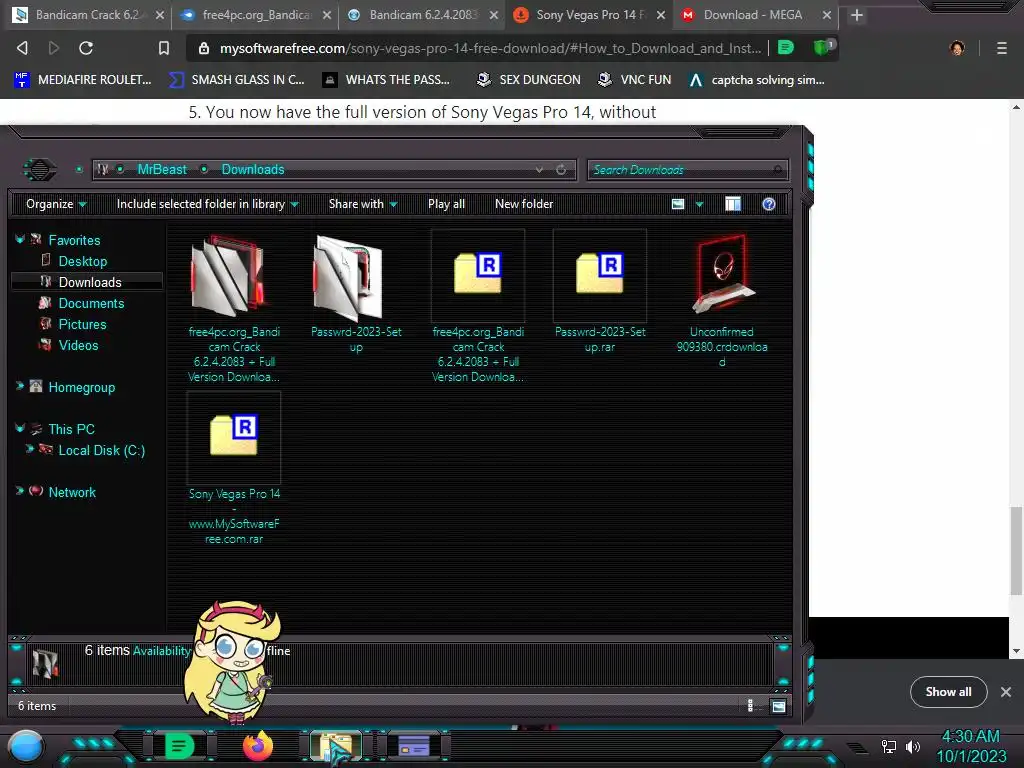1024x768 pixels.
Task: Click the web page vertical scrollbar thumb
Action: pos(1016,551)
